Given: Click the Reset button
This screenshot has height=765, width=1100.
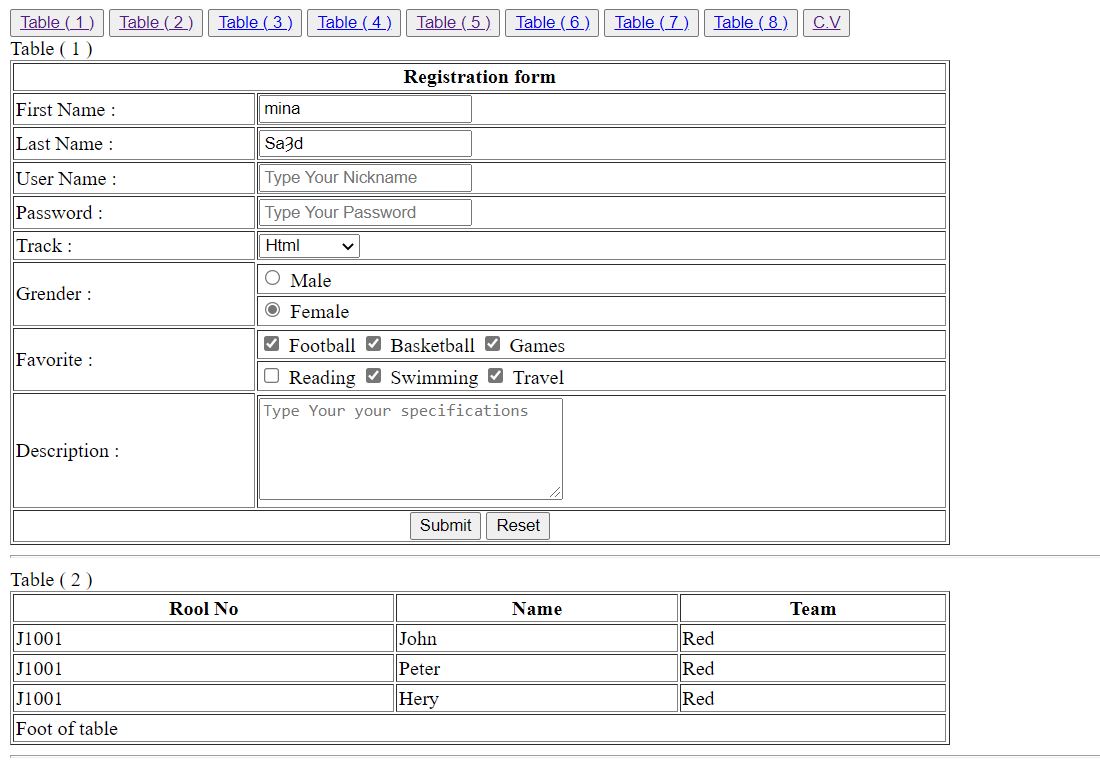Looking at the screenshot, I should [x=517, y=526].
